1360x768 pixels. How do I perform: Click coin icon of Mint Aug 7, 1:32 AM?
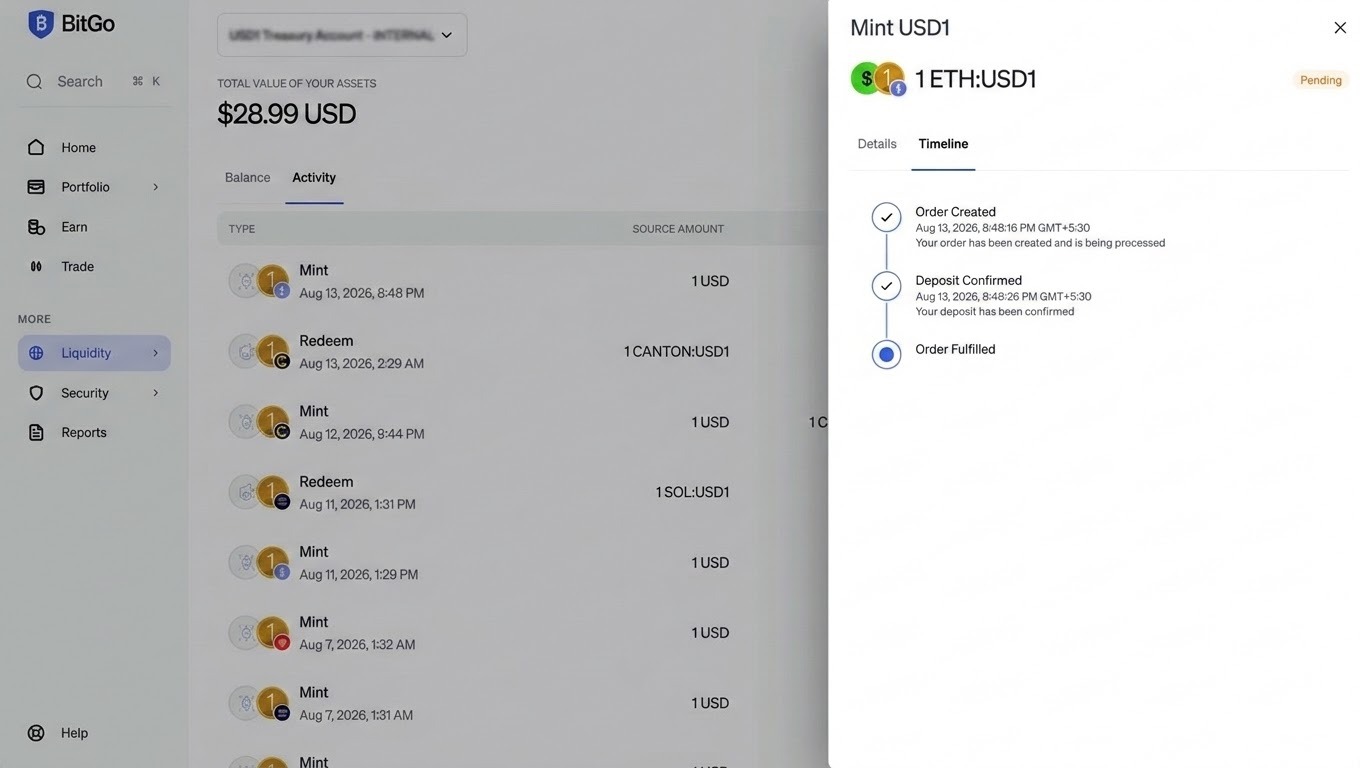click(x=260, y=633)
